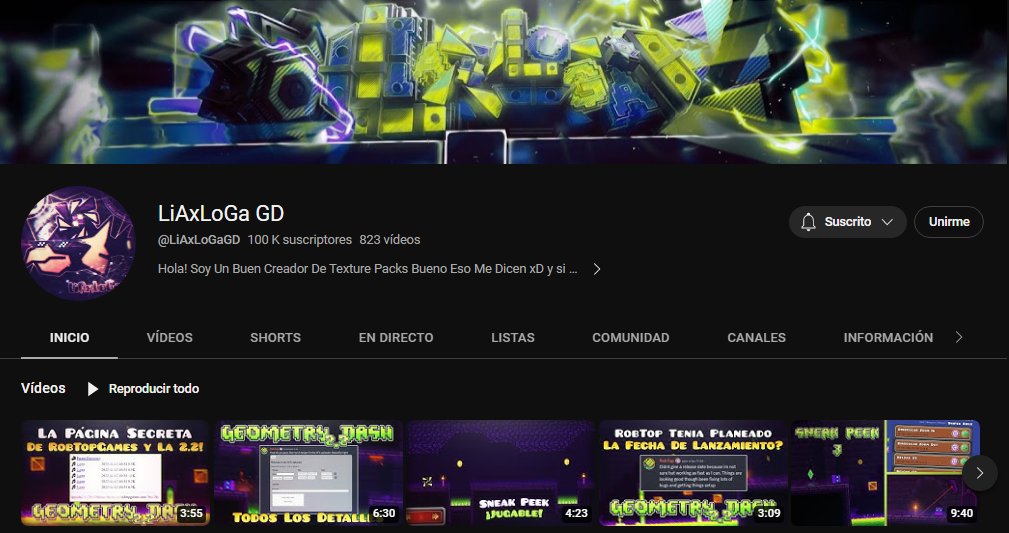Show more tabs with the right chevron
The image size is (1009, 533).
(x=959, y=337)
